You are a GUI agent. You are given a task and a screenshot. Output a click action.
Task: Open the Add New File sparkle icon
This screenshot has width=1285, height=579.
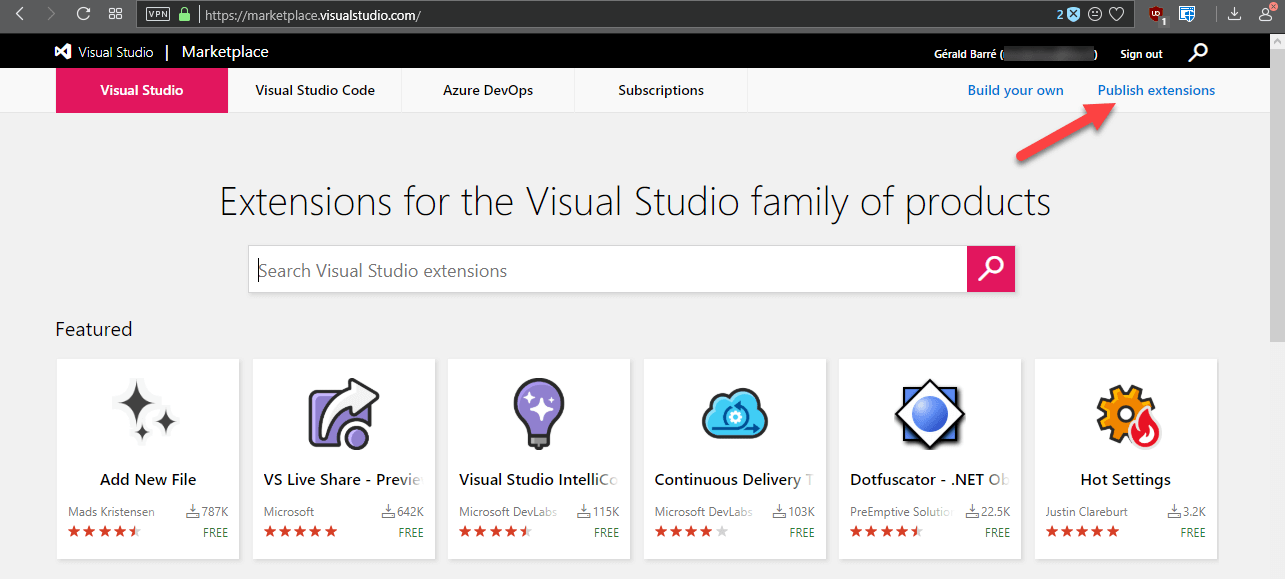[148, 411]
